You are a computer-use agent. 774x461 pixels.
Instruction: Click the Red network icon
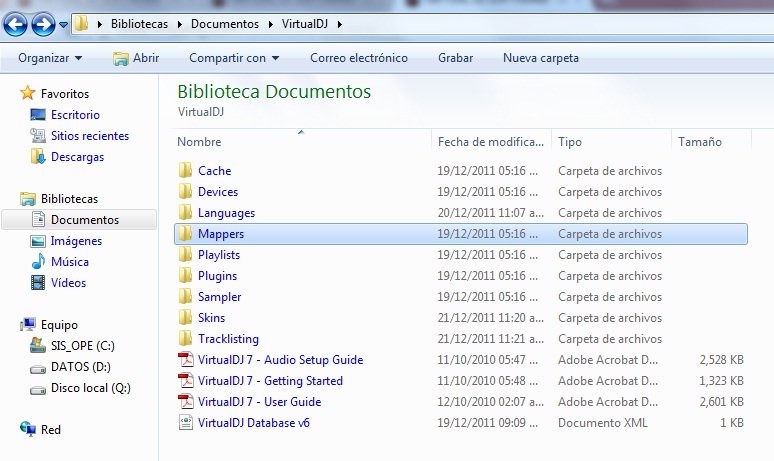(x=28, y=429)
